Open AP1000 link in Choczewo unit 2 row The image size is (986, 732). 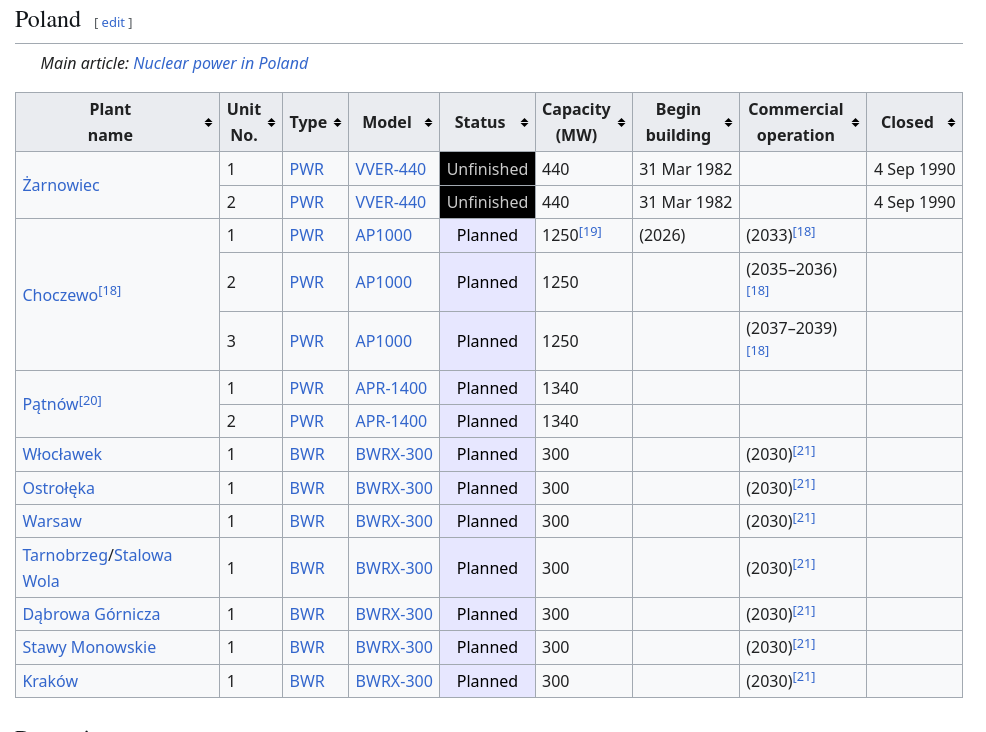(x=384, y=282)
